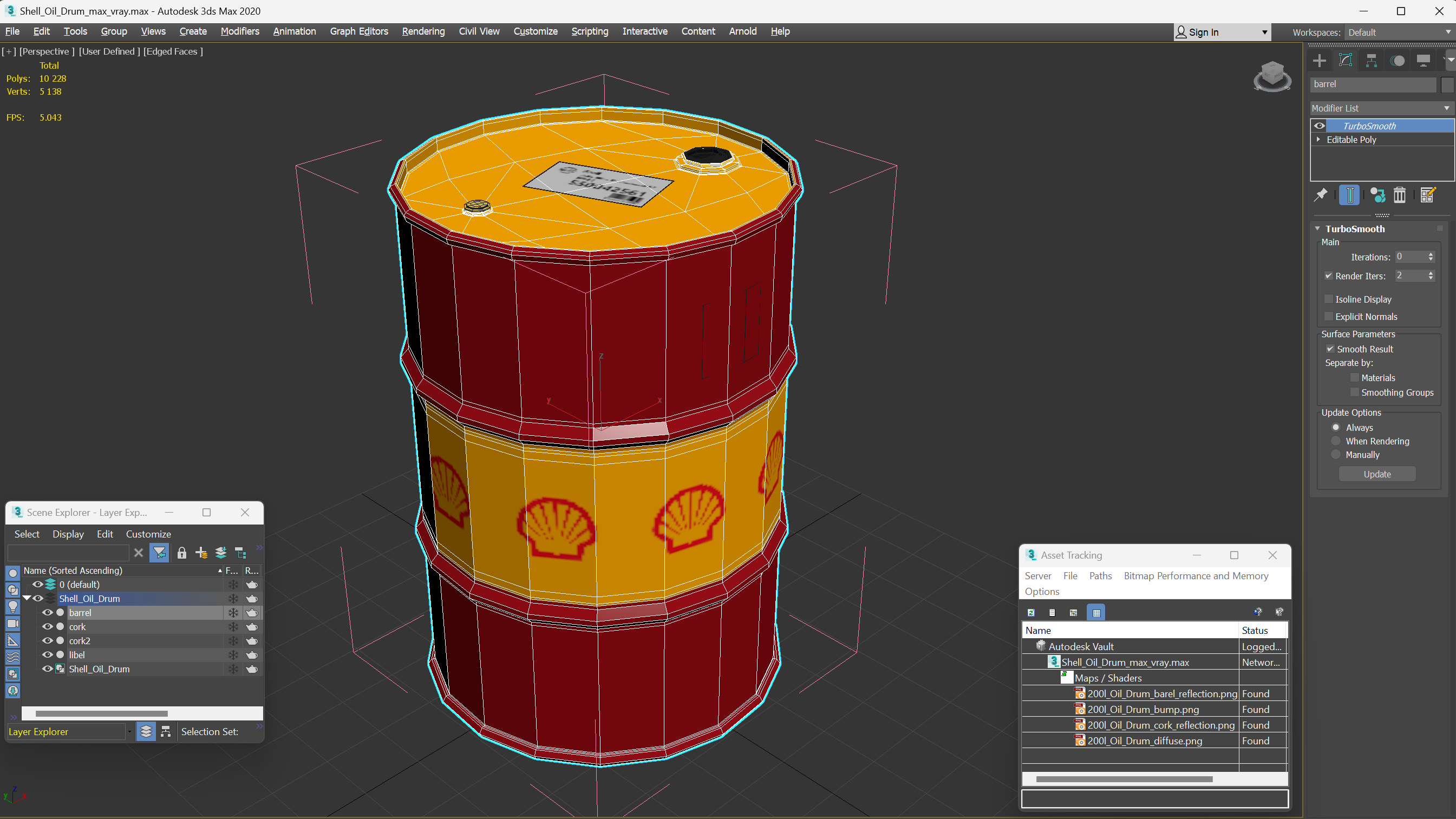Clear the Scene Explorer search with X
Image resolution: width=1456 pixels, height=819 pixels.
click(139, 553)
